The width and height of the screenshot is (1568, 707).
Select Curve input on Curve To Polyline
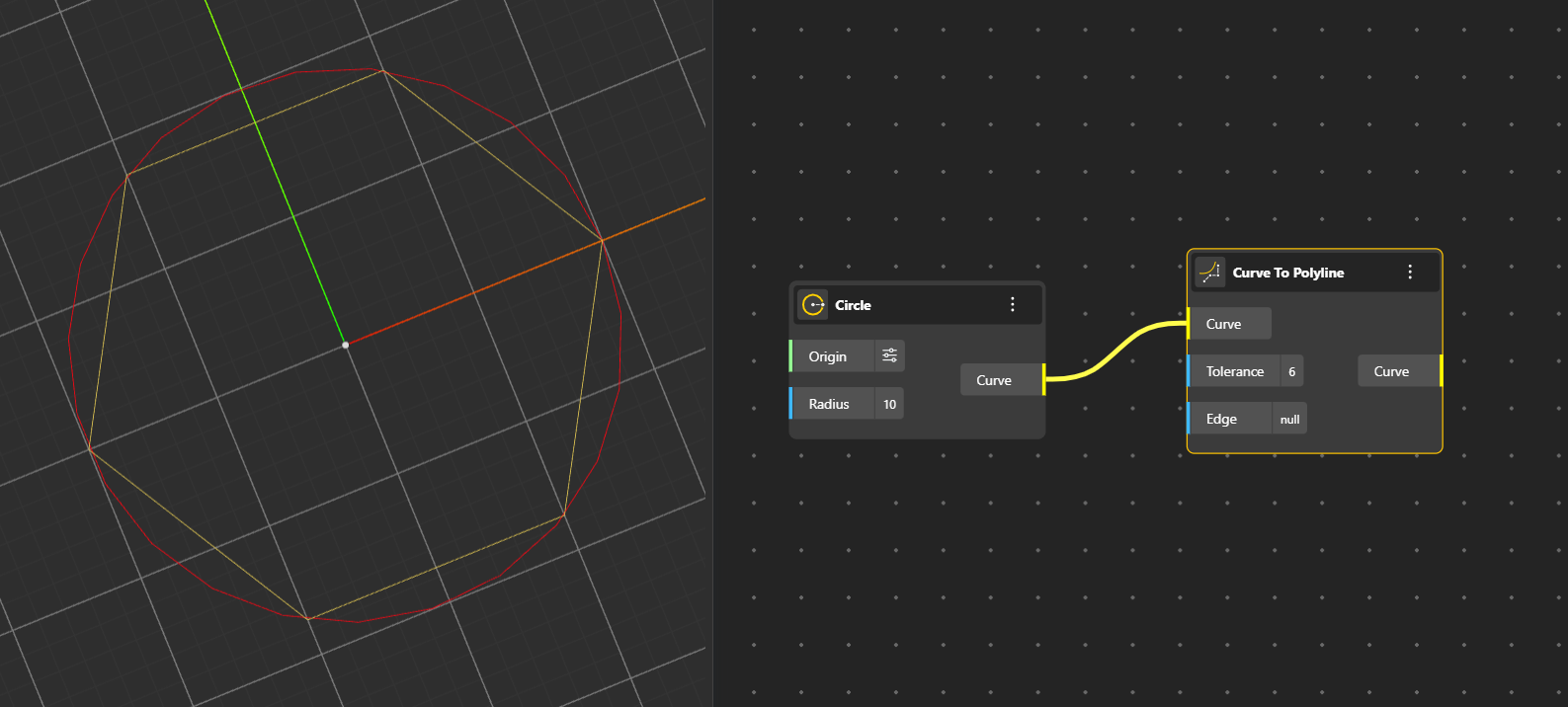(x=1228, y=324)
